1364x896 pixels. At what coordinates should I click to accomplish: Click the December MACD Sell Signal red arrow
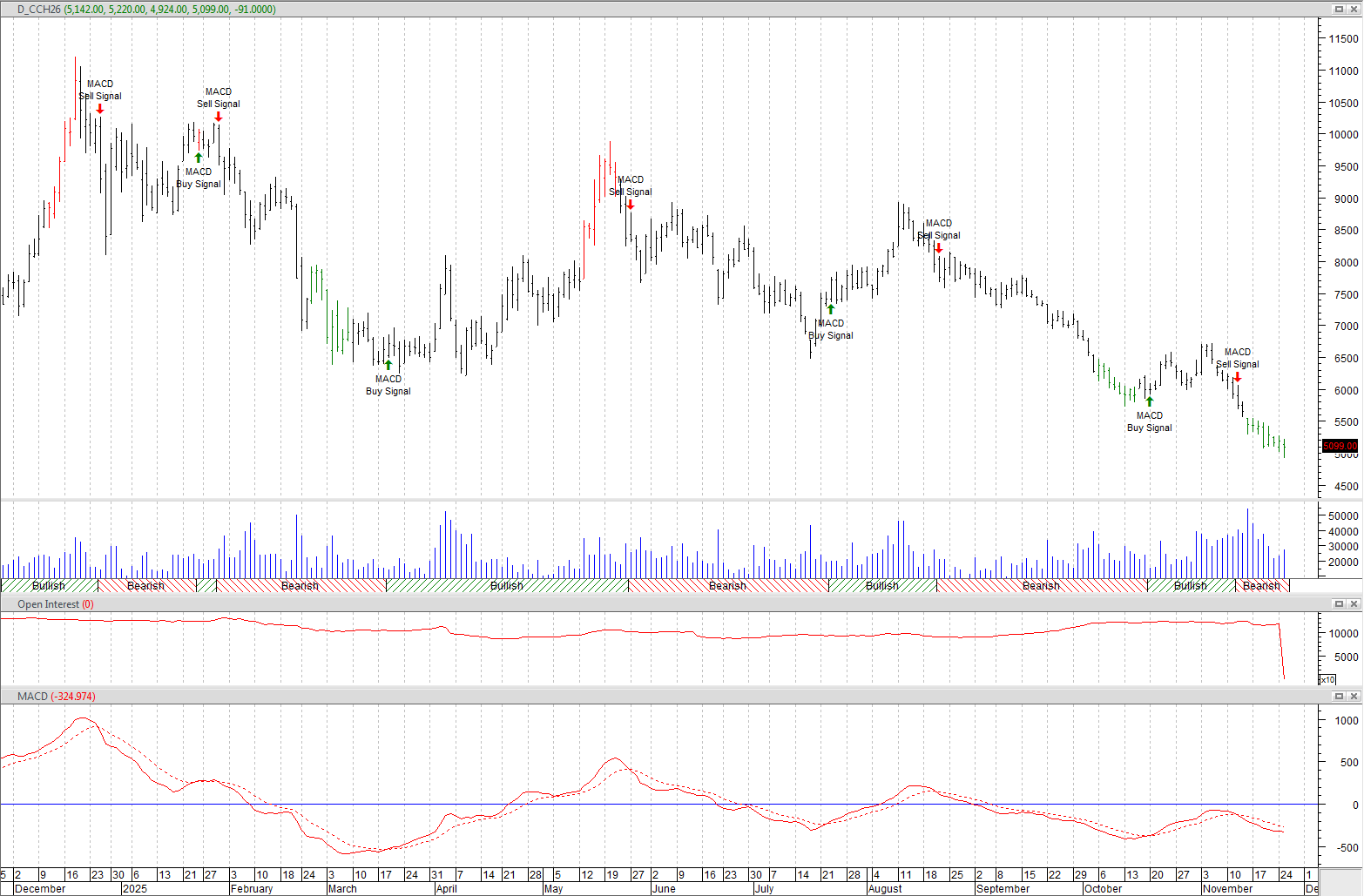tap(99, 109)
